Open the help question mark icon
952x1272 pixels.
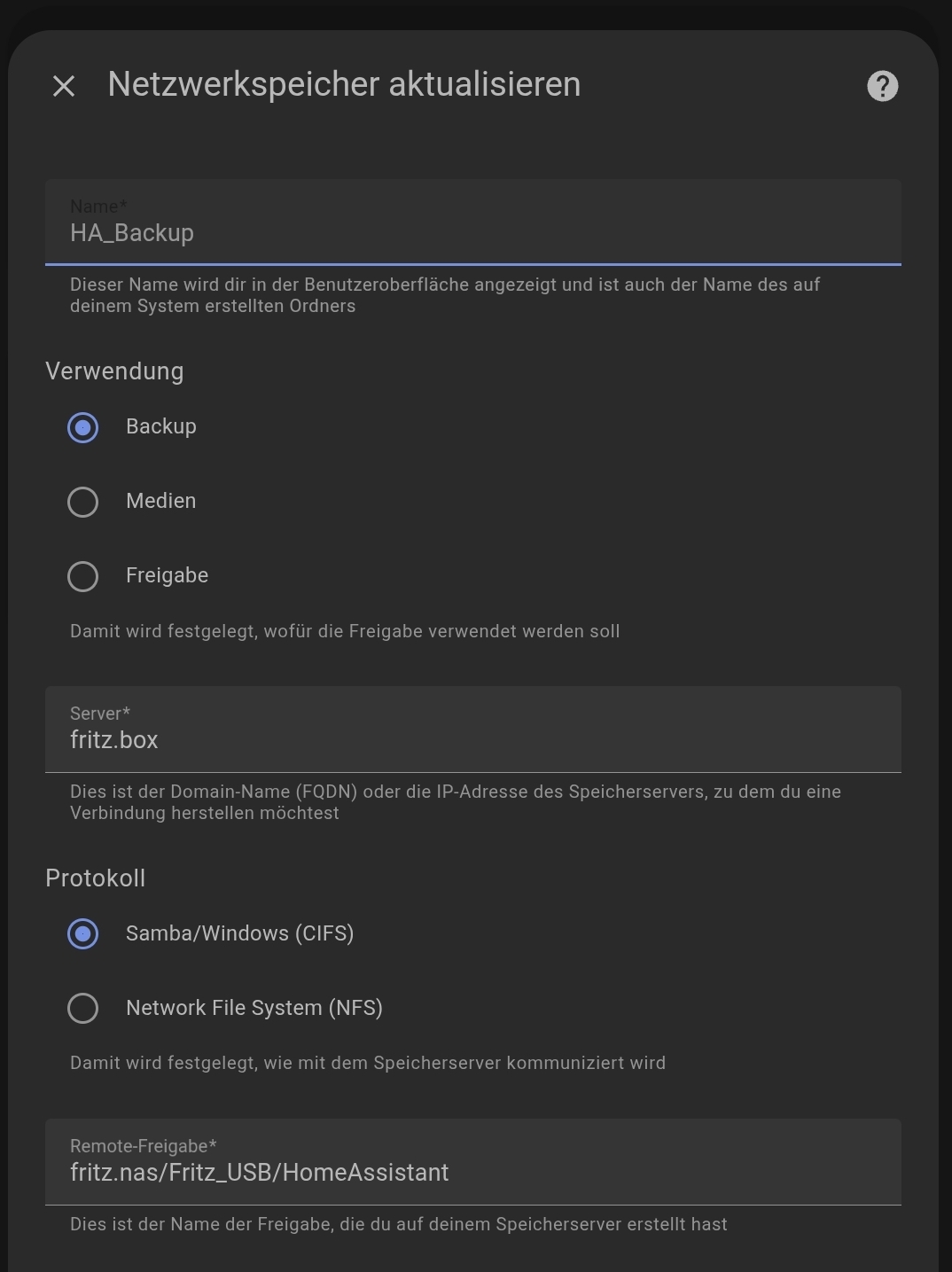882,86
